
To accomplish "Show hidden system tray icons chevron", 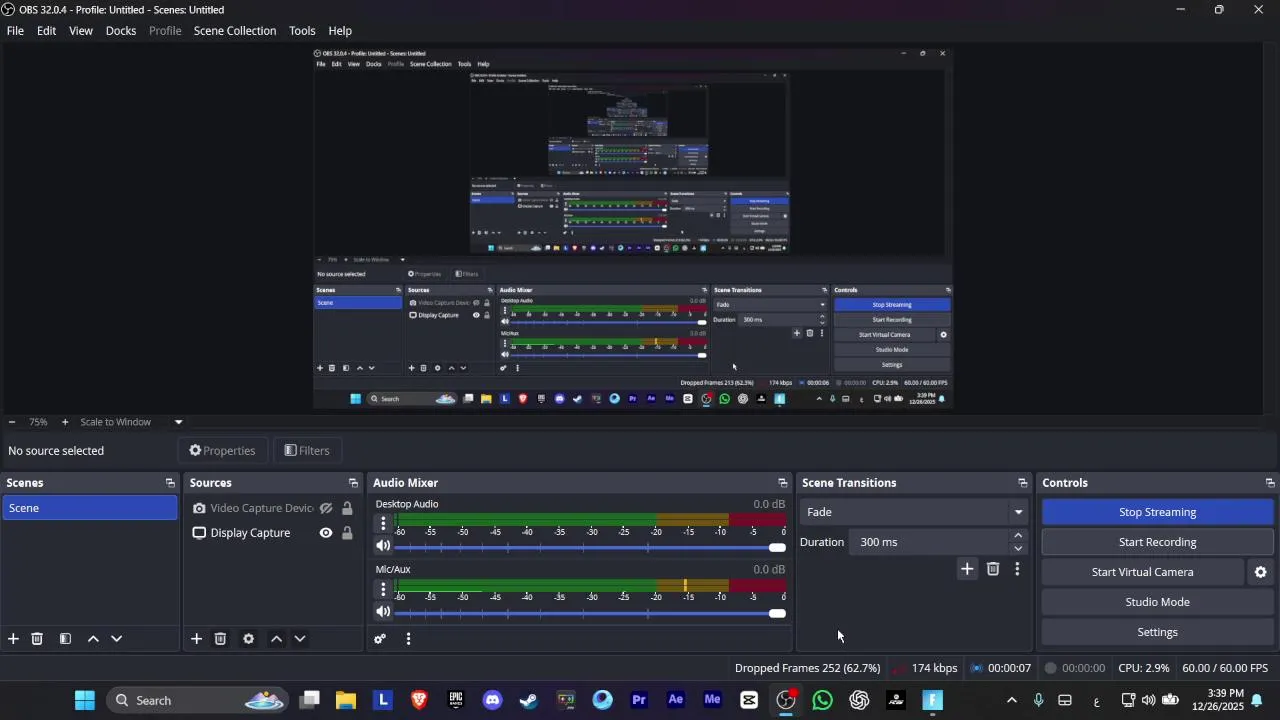I will point(1011,701).
